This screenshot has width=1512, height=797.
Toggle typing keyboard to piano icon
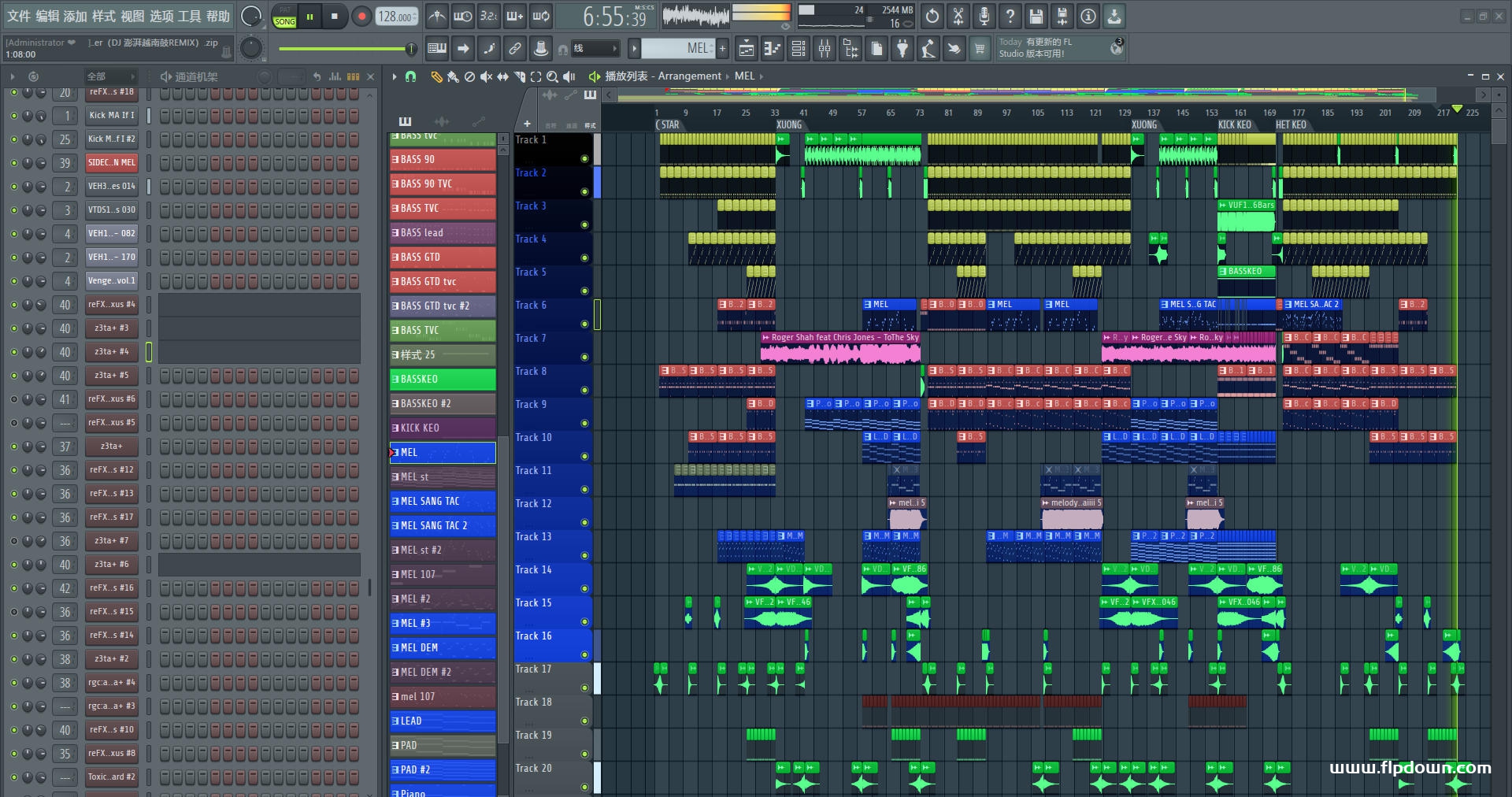point(437,49)
